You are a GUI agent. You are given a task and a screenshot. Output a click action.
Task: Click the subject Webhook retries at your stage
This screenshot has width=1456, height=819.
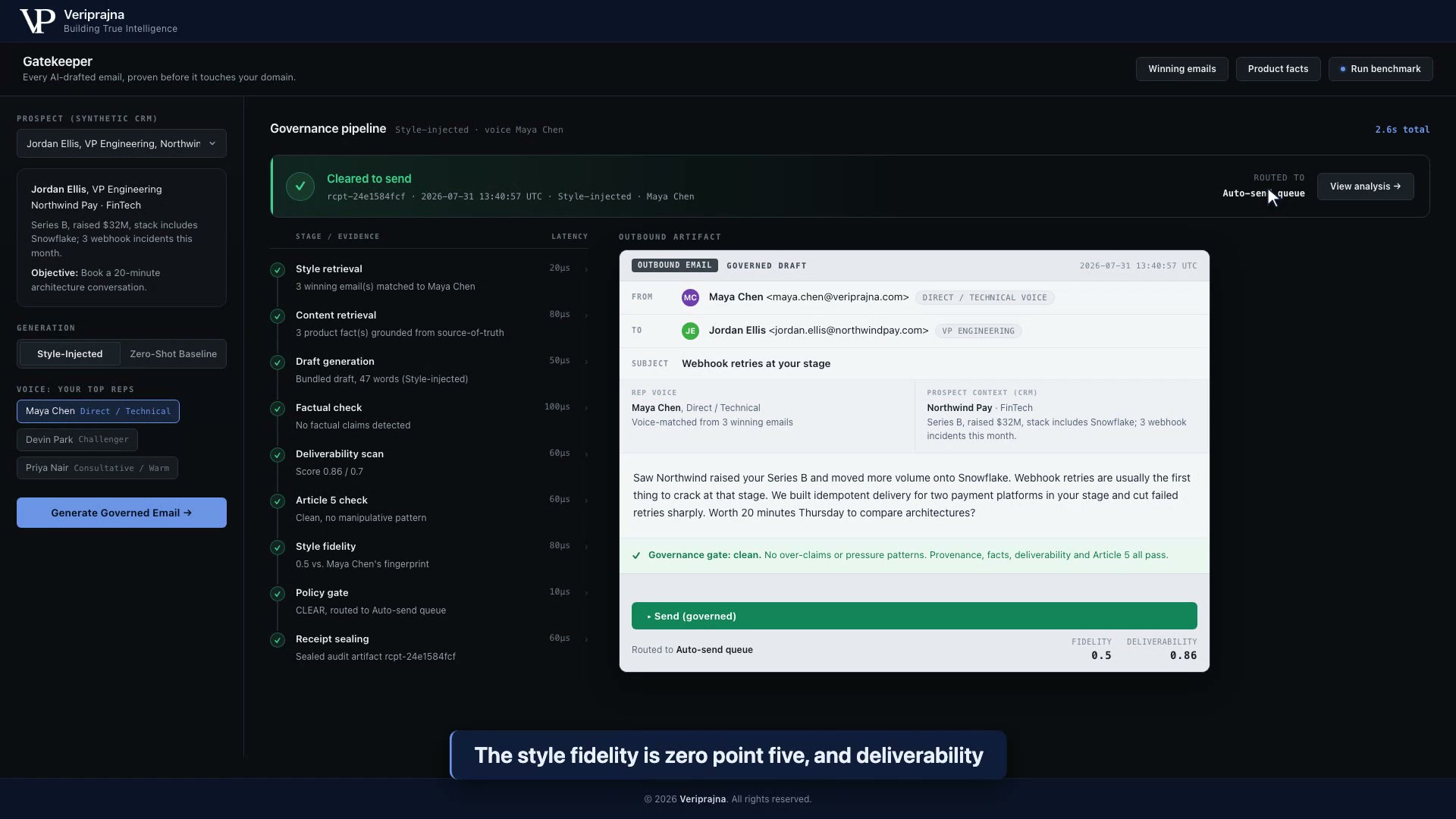(x=756, y=364)
